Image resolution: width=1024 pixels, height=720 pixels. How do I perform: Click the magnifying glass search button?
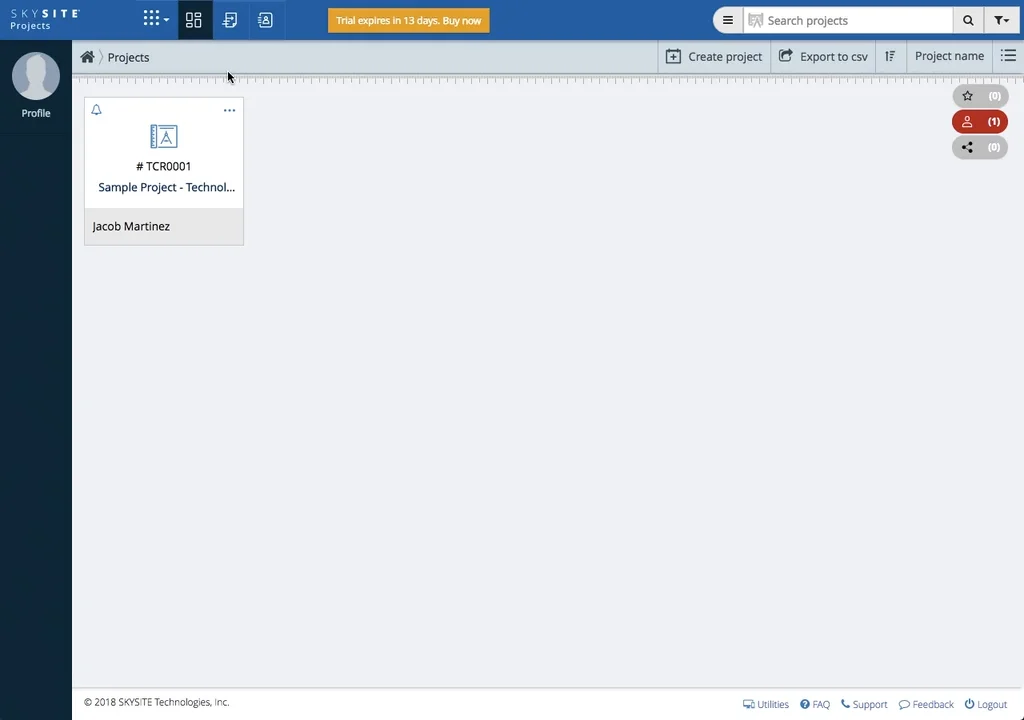968,20
